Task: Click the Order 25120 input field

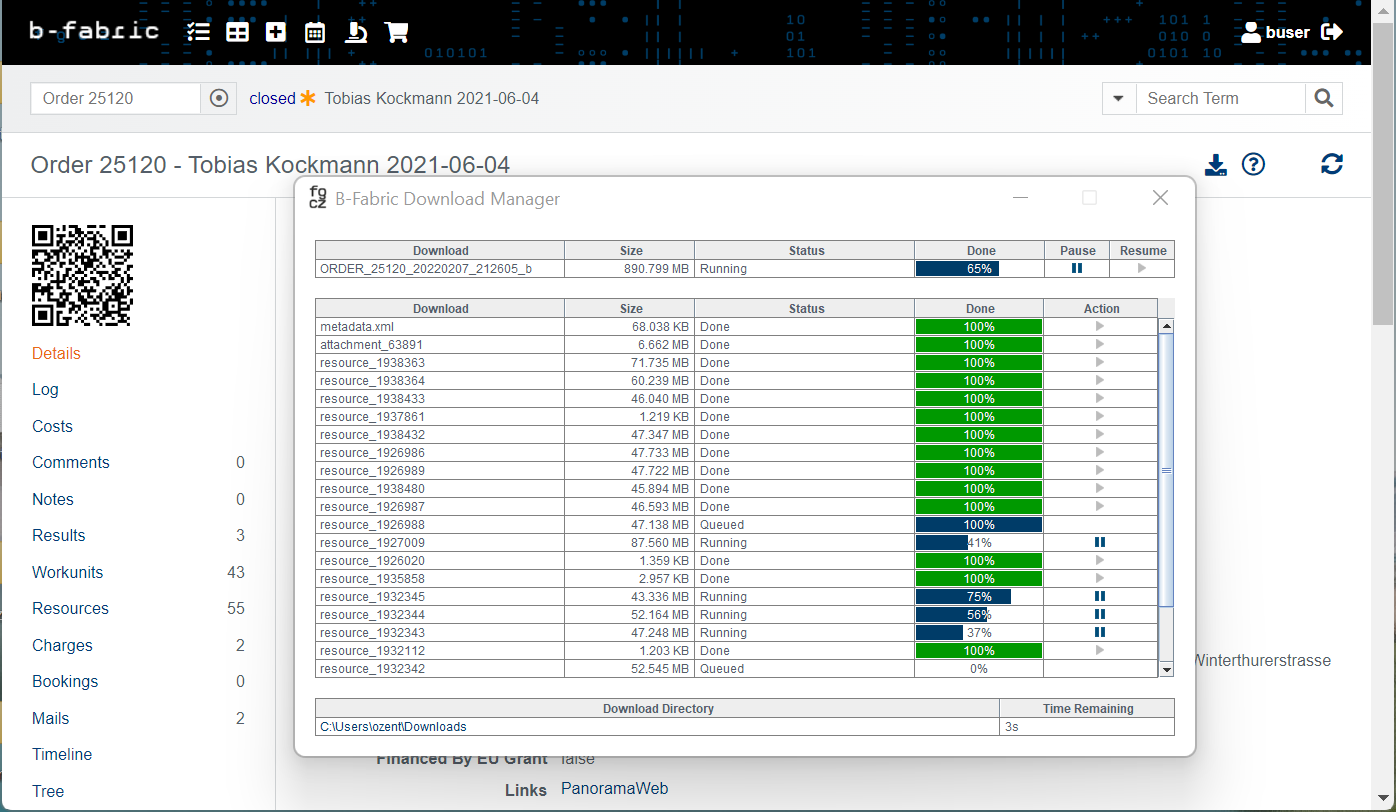Action: 116,98
